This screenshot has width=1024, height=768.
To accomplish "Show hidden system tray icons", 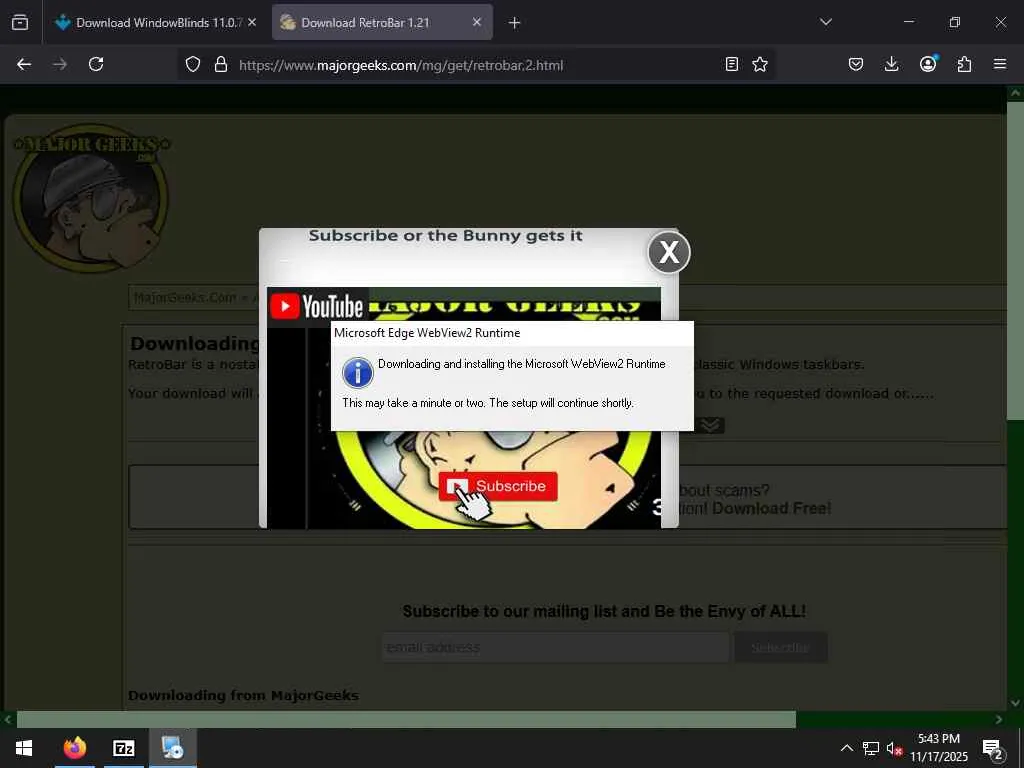I will [846, 748].
